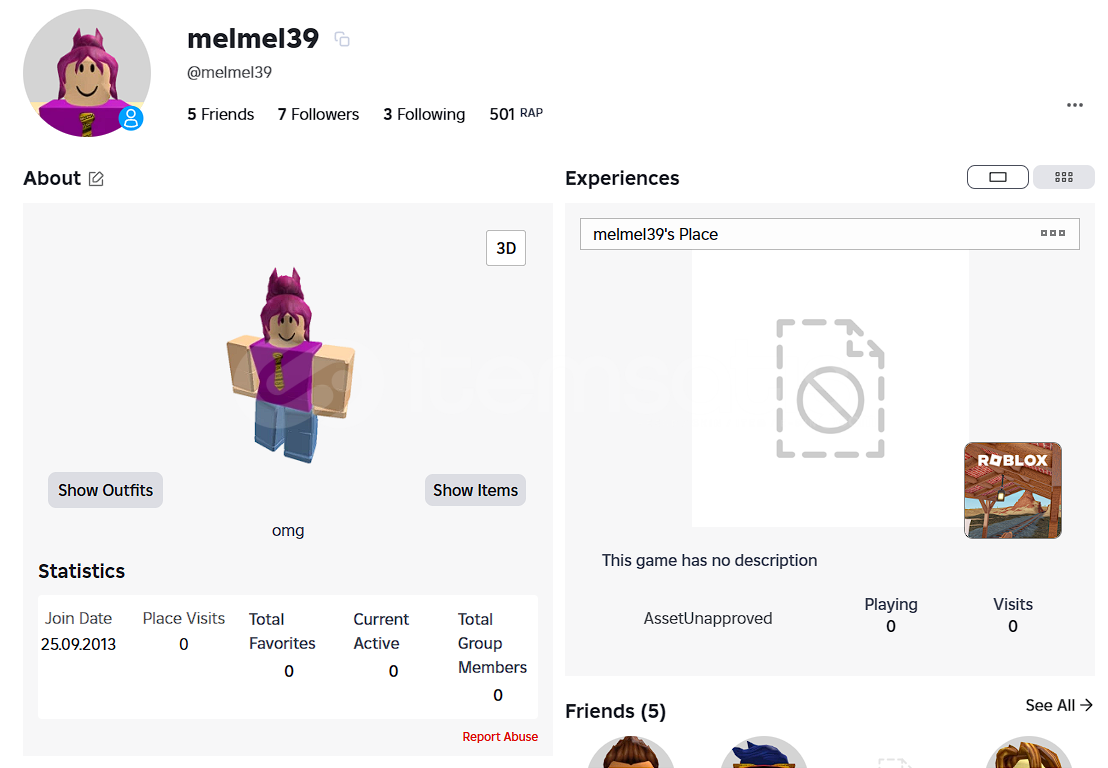The width and height of the screenshot is (1108, 768).
Task: View the 3 Following list
Action: point(424,114)
